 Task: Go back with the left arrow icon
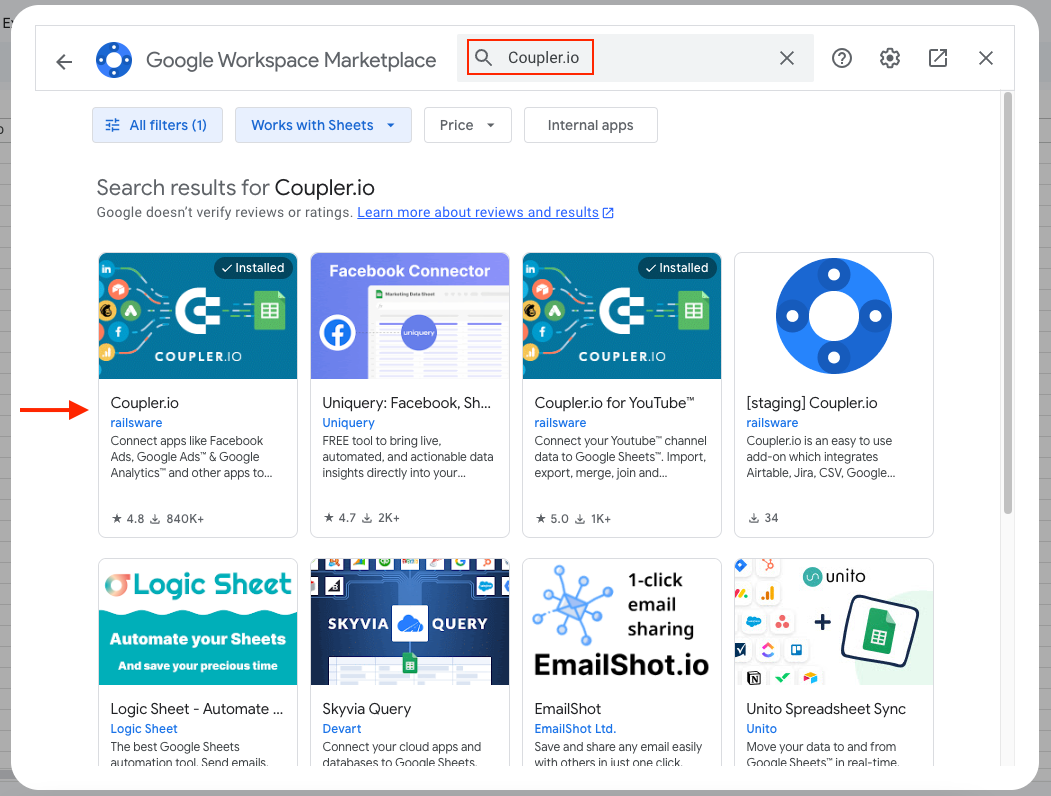[64, 62]
